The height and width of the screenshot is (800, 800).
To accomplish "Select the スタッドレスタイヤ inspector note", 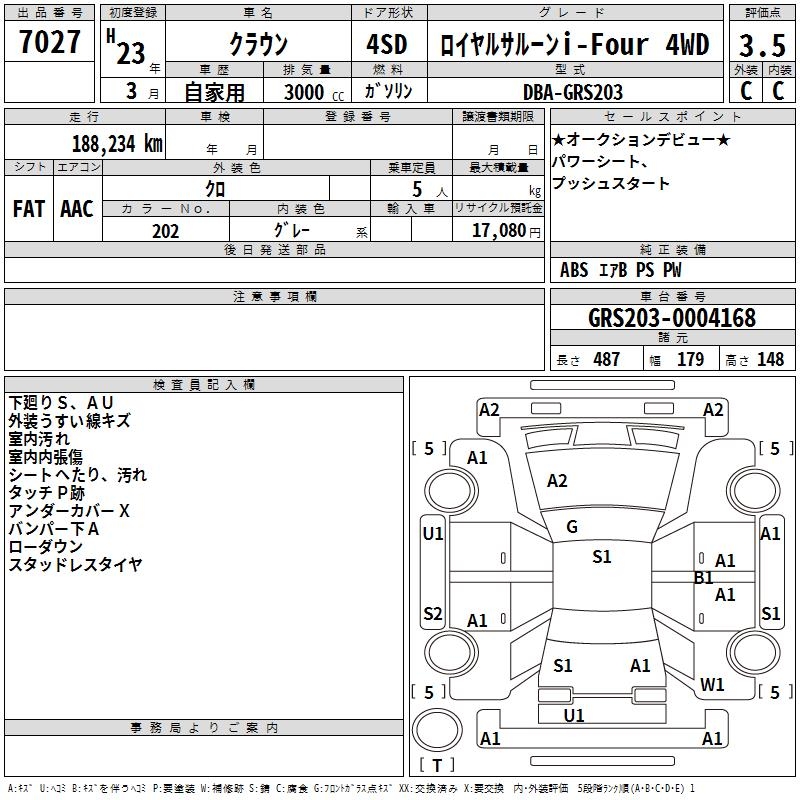I will tap(76, 565).
